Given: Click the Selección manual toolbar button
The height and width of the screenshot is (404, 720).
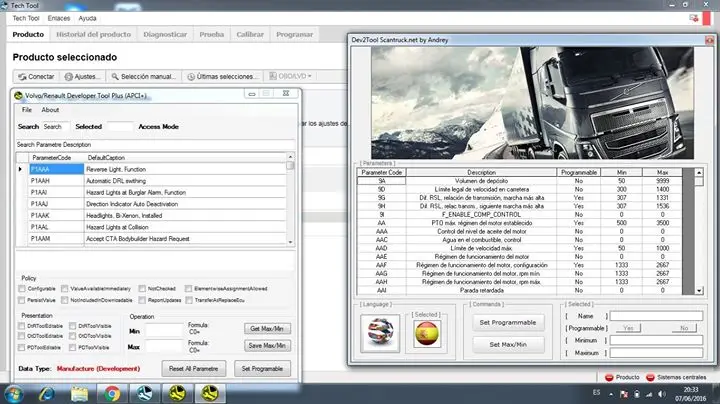Looking at the screenshot, I should click(144, 76).
